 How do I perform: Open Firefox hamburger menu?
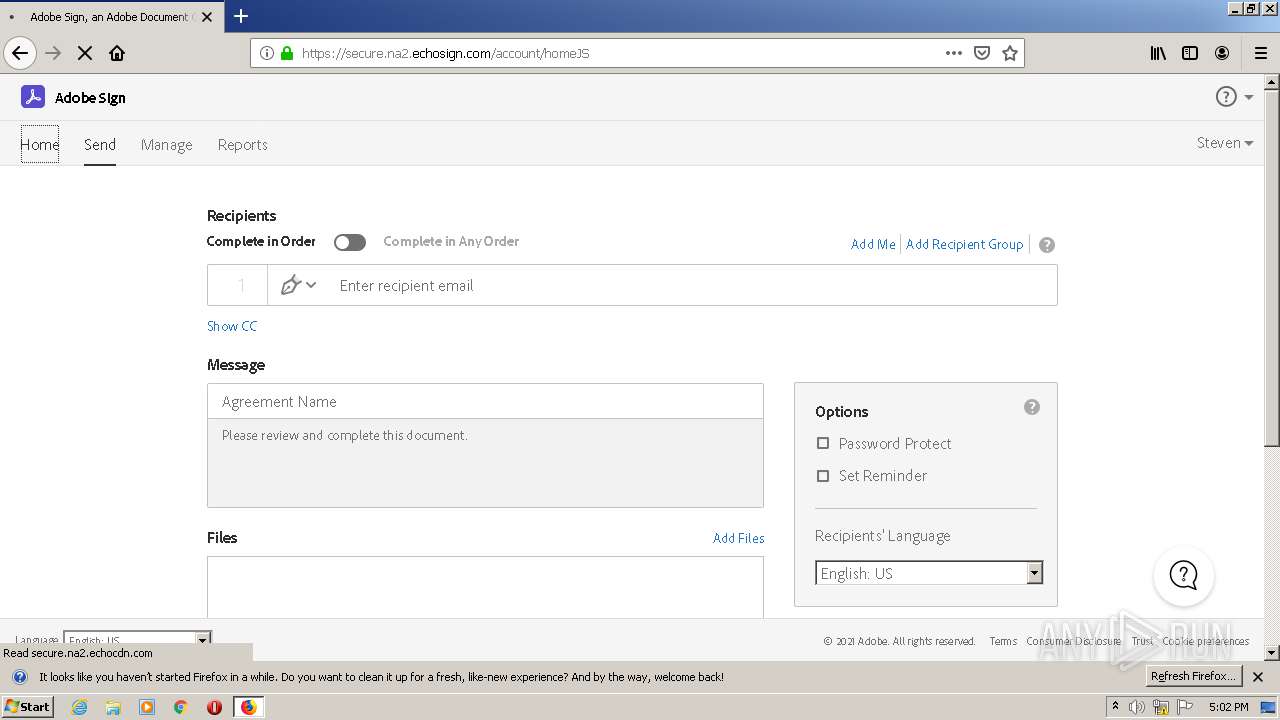click(x=1260, y=53)
